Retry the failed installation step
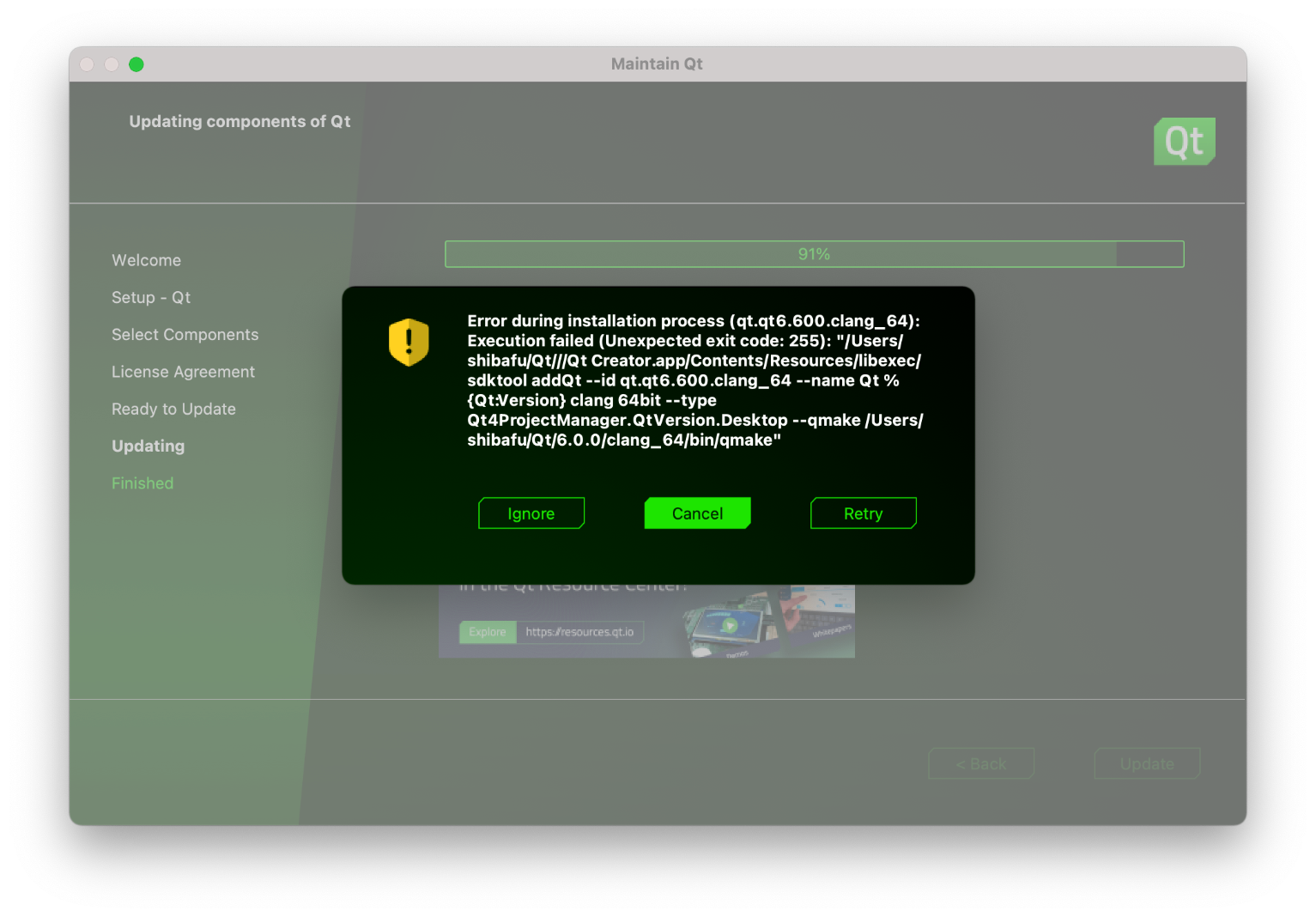This screenshot has height=917, width=1316. (x=863, y=513)
